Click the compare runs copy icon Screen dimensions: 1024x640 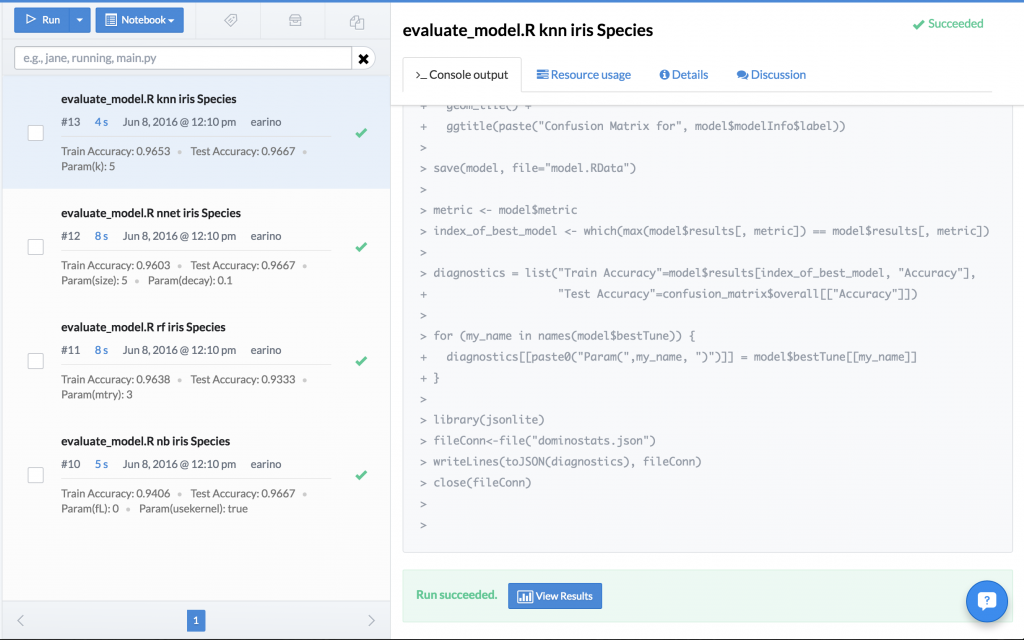(x=357, y=21)
